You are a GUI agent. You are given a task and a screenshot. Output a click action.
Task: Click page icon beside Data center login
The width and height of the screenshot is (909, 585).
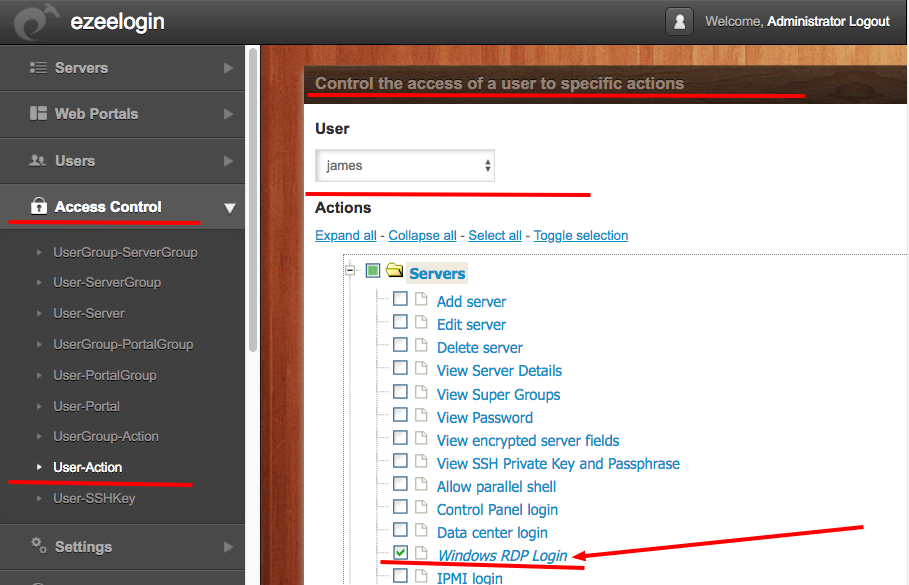tap(421, 530)
